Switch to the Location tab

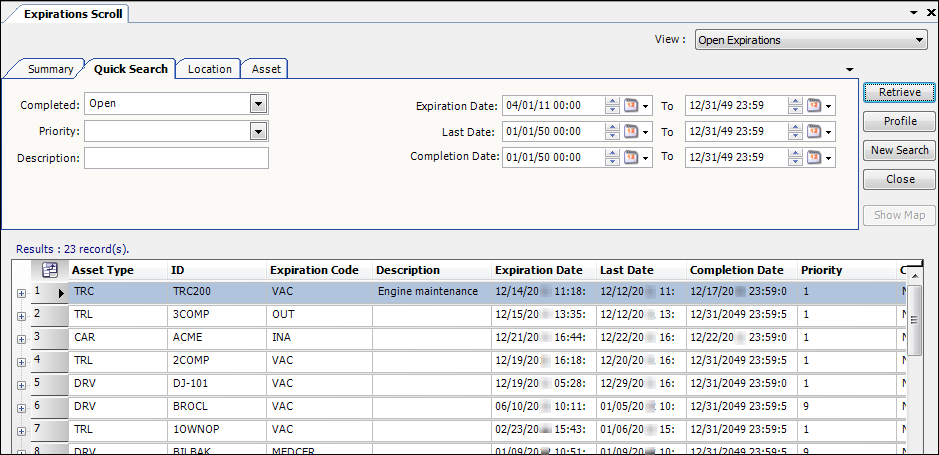click(x=210, y=69)
